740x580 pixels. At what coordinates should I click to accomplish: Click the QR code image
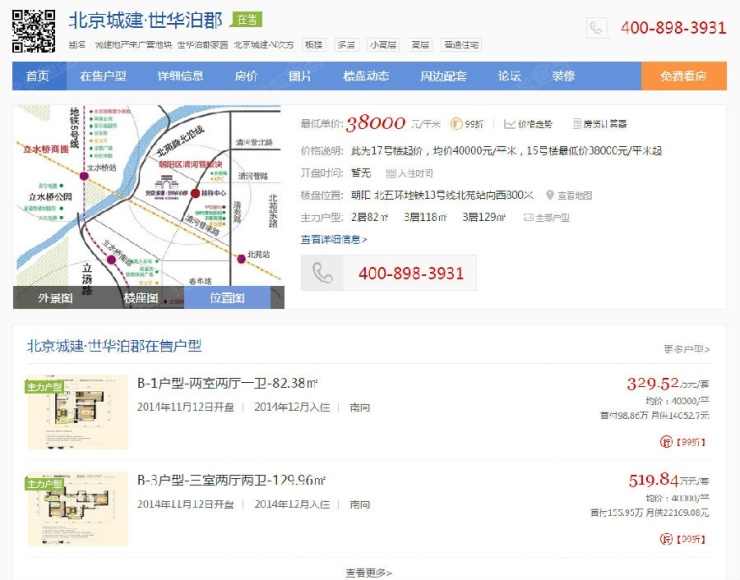tap(34, 31)
